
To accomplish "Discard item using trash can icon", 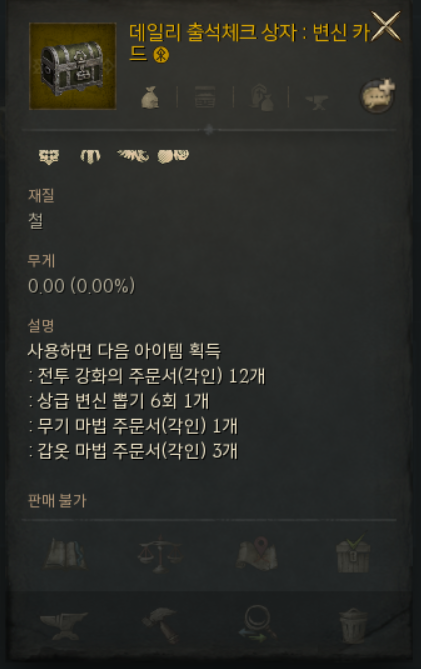I will pos(353,626).
